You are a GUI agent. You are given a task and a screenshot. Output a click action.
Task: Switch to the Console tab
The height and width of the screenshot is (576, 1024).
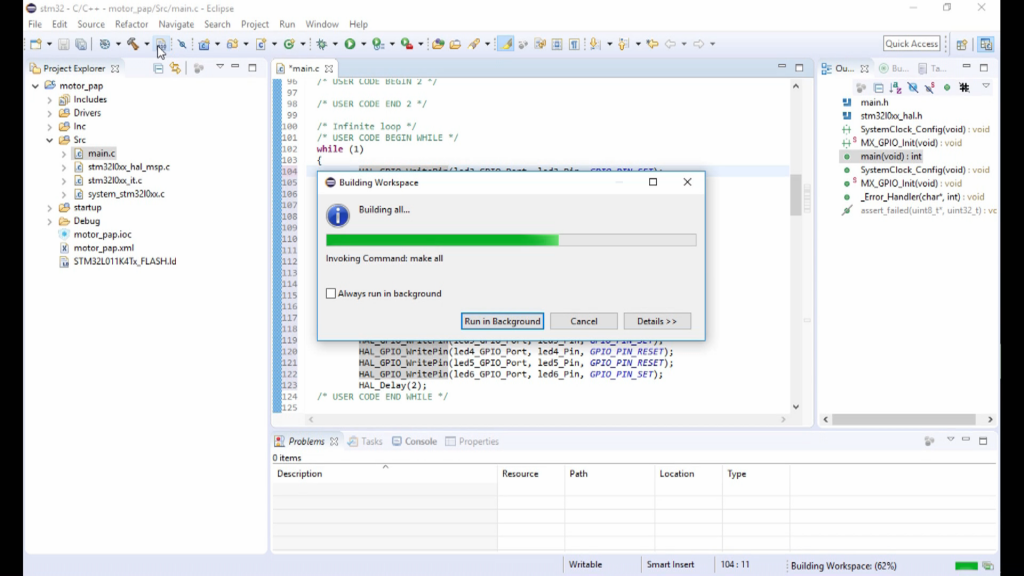(x=414, y=441)
